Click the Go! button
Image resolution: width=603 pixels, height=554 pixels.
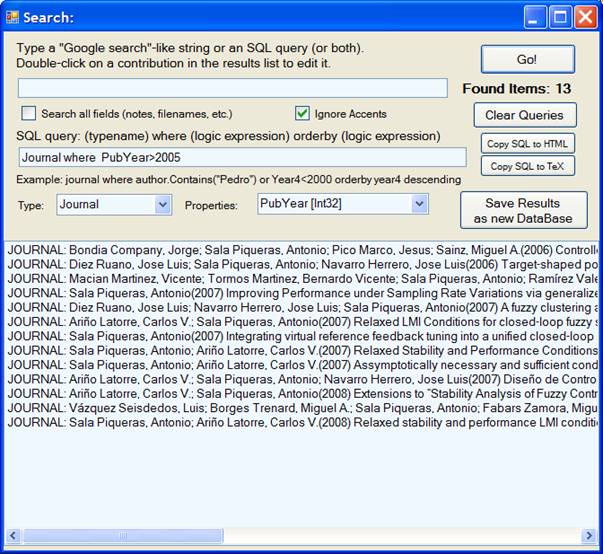[527, 59]
